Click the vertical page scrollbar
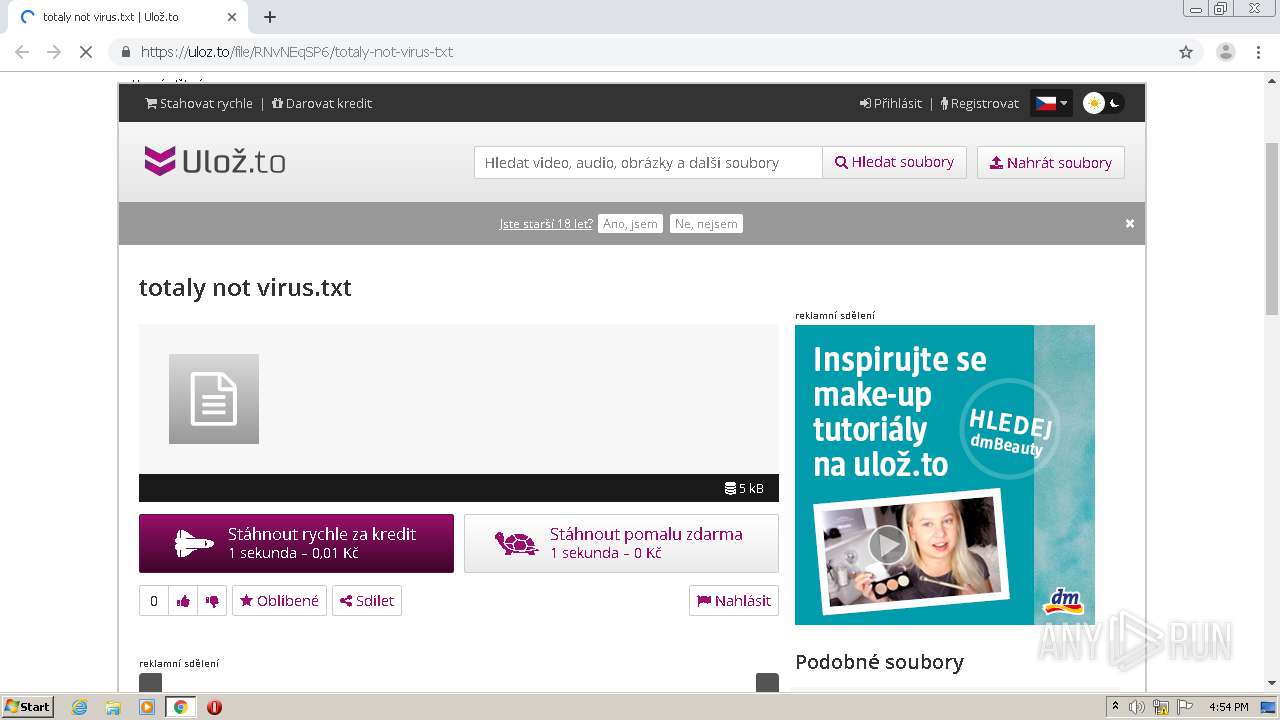Screen dimensions: 1280x720 point(1272,230)
